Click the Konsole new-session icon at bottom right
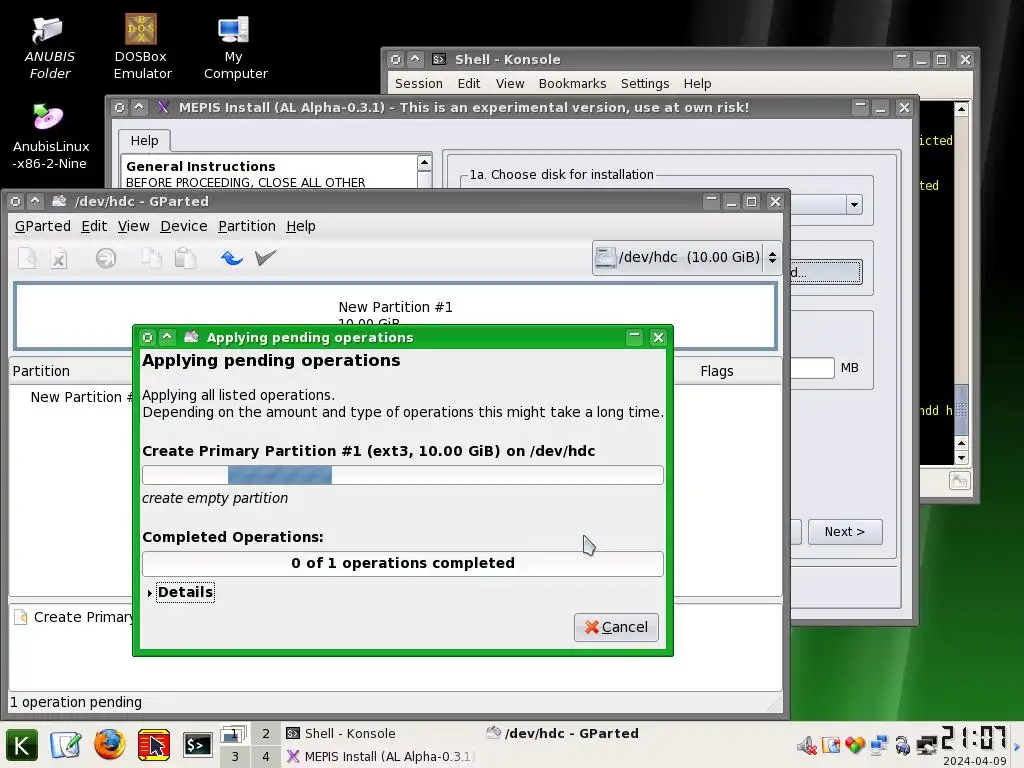The height and width of the screenshot is (768, 1024). (959, 481)
